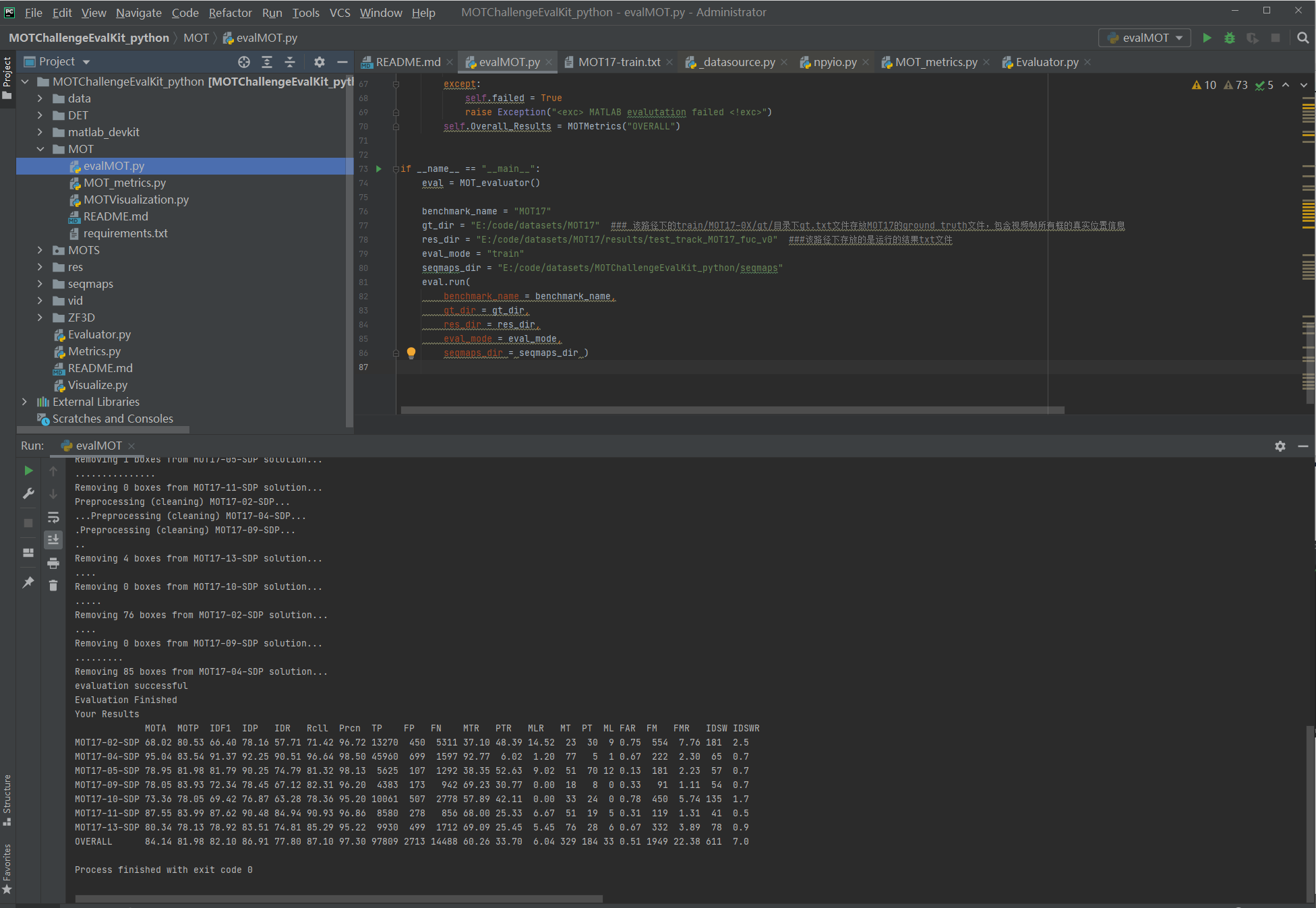Run evalMOT with Coverage icon
Image resolution: width=1316 pixels, height=908 pixels.
coord(1253,38)
